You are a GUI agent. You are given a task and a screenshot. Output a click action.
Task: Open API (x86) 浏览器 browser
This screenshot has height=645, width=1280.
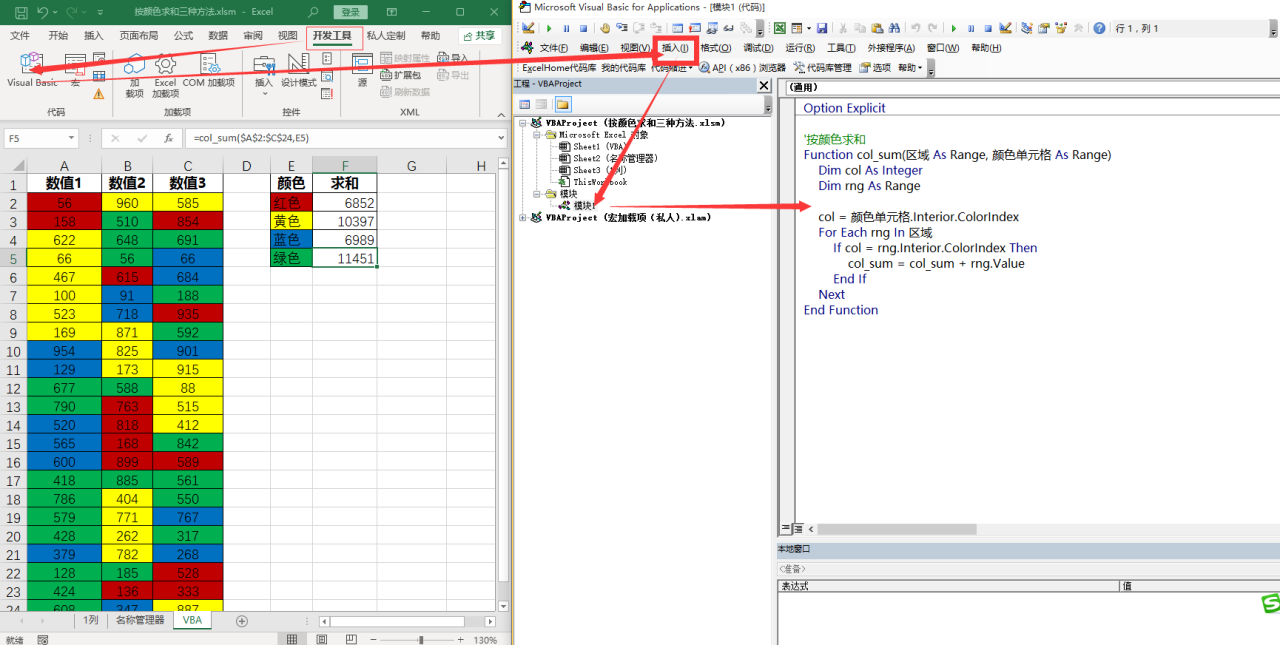coord(743,67)
